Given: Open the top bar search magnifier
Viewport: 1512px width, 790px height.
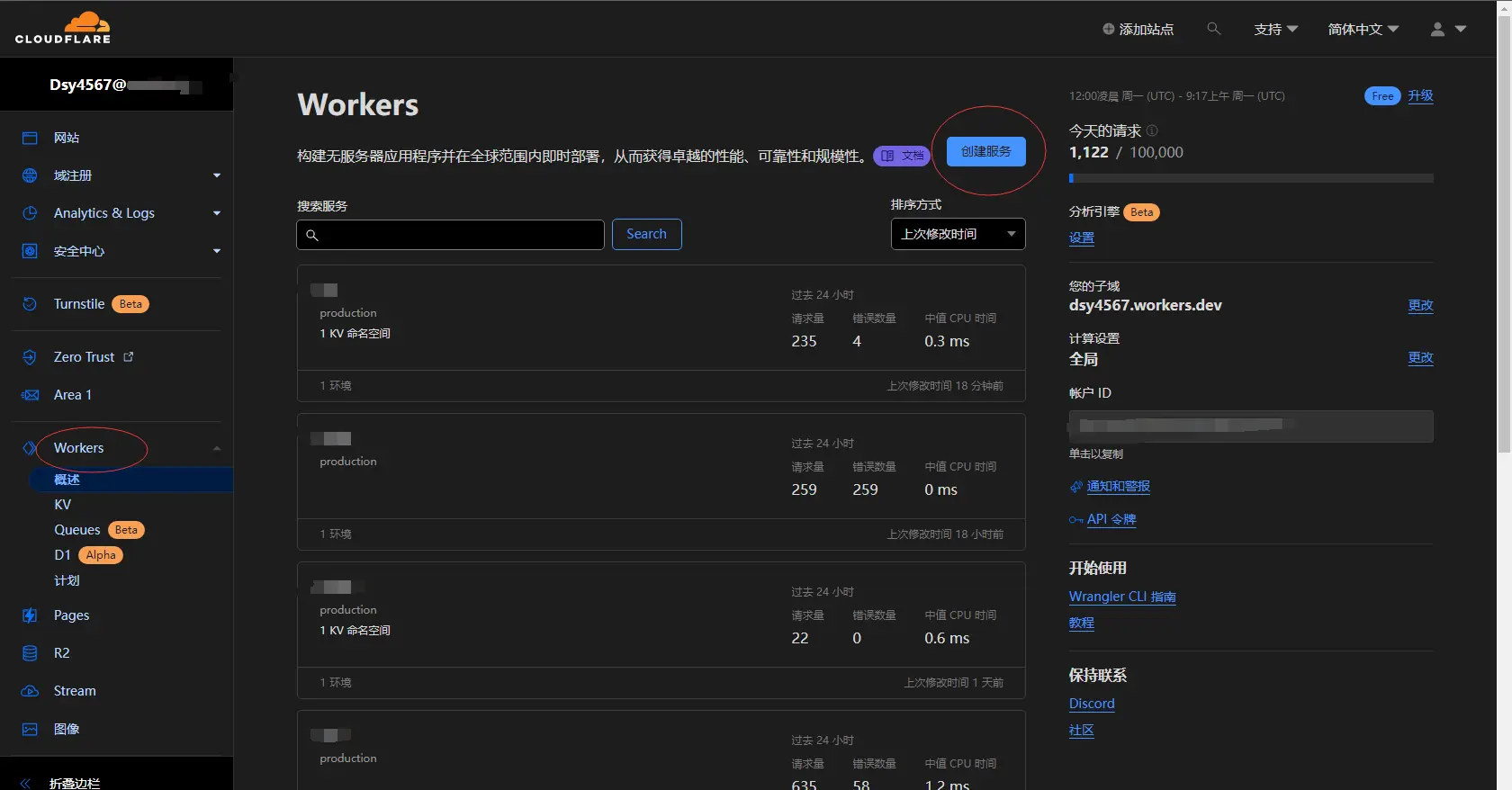Looking at the screenshot, I should pyautogui.click(x=1214, y=29).
